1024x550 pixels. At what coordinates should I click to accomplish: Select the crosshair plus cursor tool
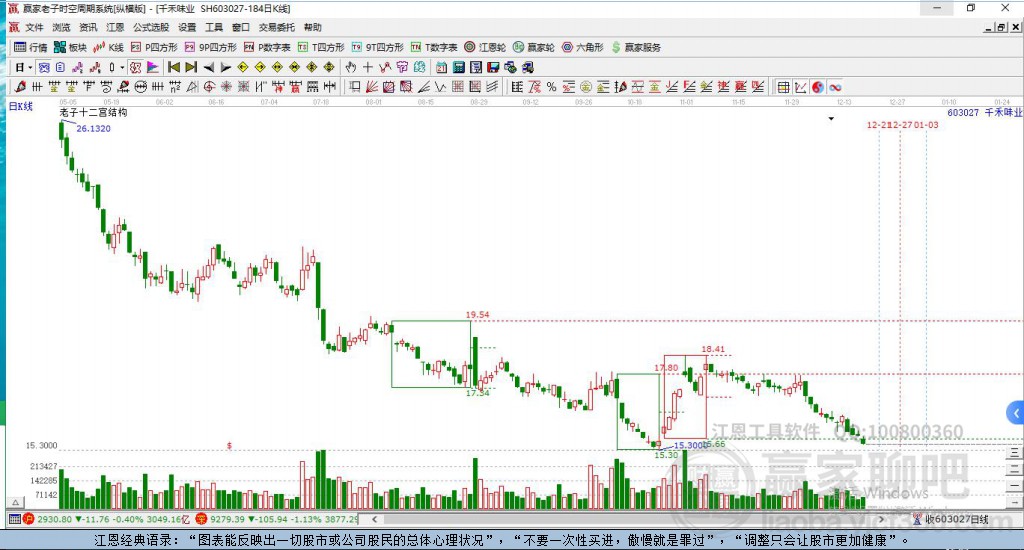click(x=368, y=67)
